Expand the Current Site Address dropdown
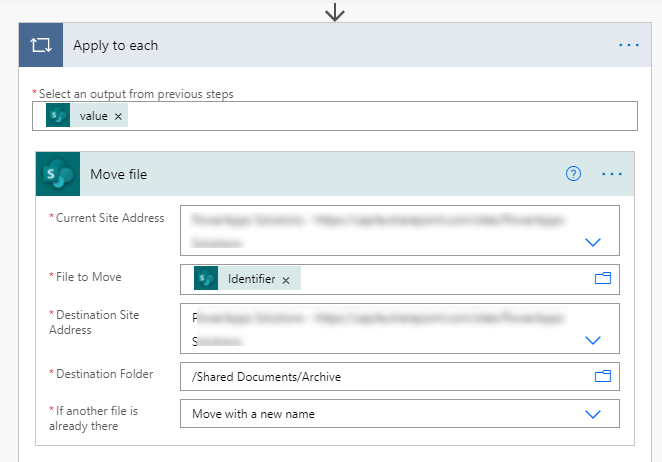The image size is (662, 462). (x=593, y=242)
